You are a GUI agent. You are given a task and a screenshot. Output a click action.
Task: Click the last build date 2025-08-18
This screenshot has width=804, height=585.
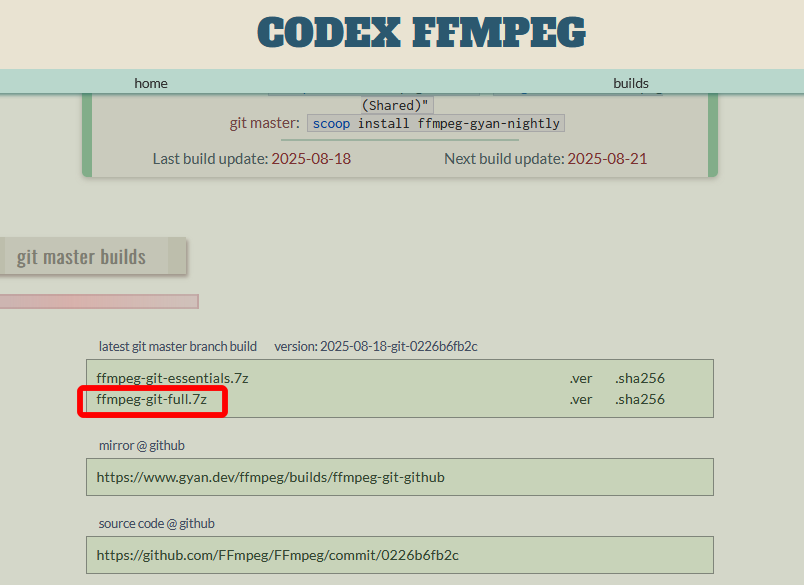click(x=311, y=159)
